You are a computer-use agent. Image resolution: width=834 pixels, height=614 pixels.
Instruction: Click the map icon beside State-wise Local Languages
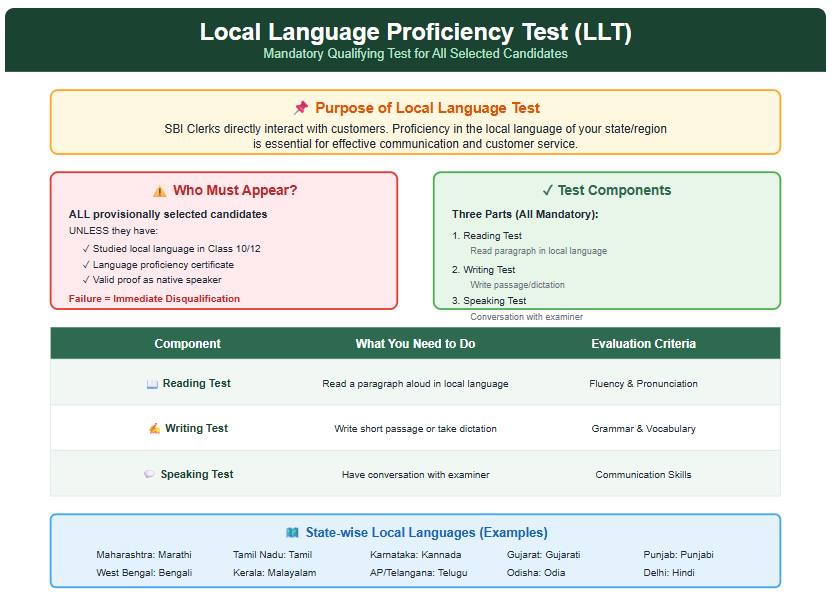point(292,533)
